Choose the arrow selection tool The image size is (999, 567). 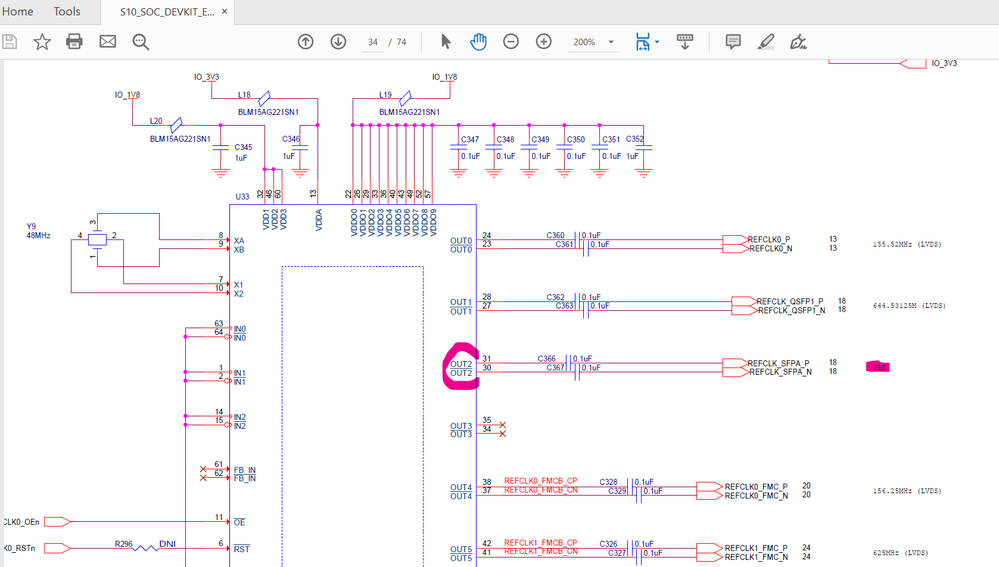pyautogui.click(x=446, y=42)
